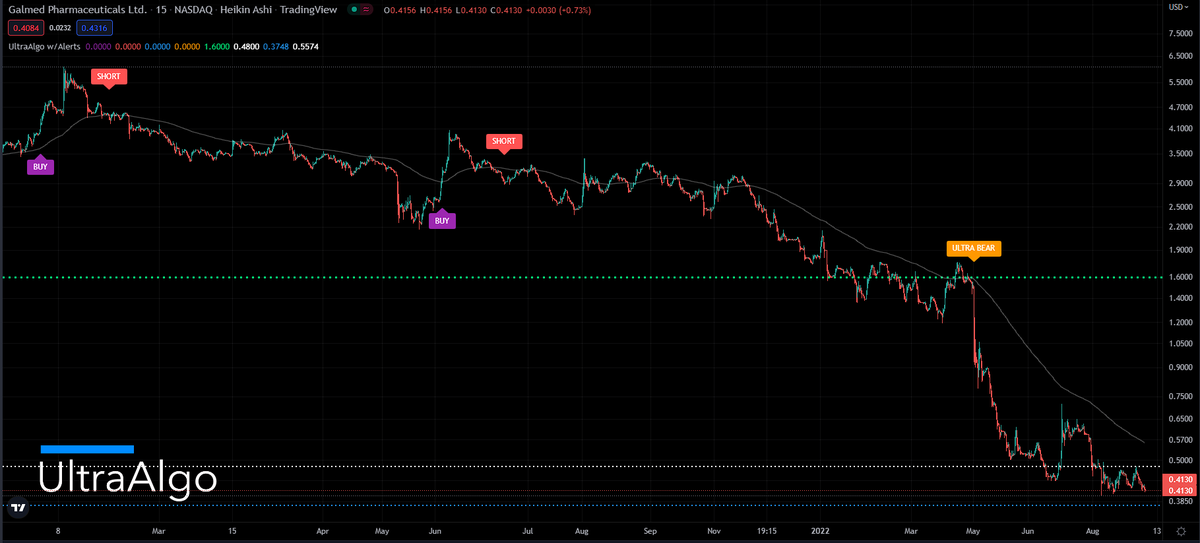Open chart settings gear icon

(x=1181, y=532)
